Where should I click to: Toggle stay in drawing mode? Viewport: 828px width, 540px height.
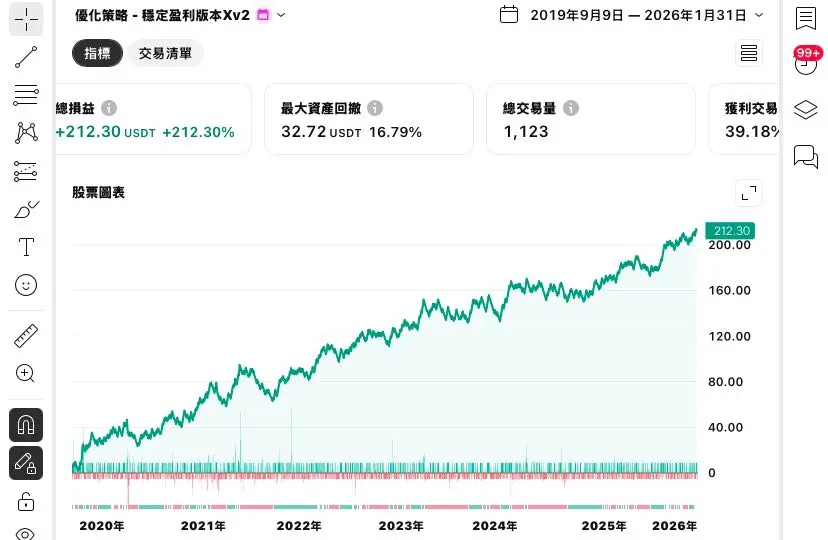(x=26, y=463)
